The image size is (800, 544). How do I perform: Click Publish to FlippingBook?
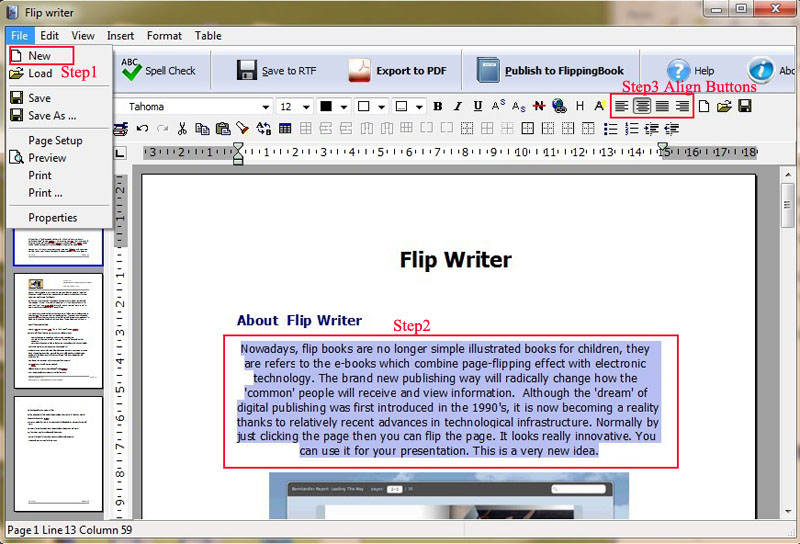coord(550,70)
